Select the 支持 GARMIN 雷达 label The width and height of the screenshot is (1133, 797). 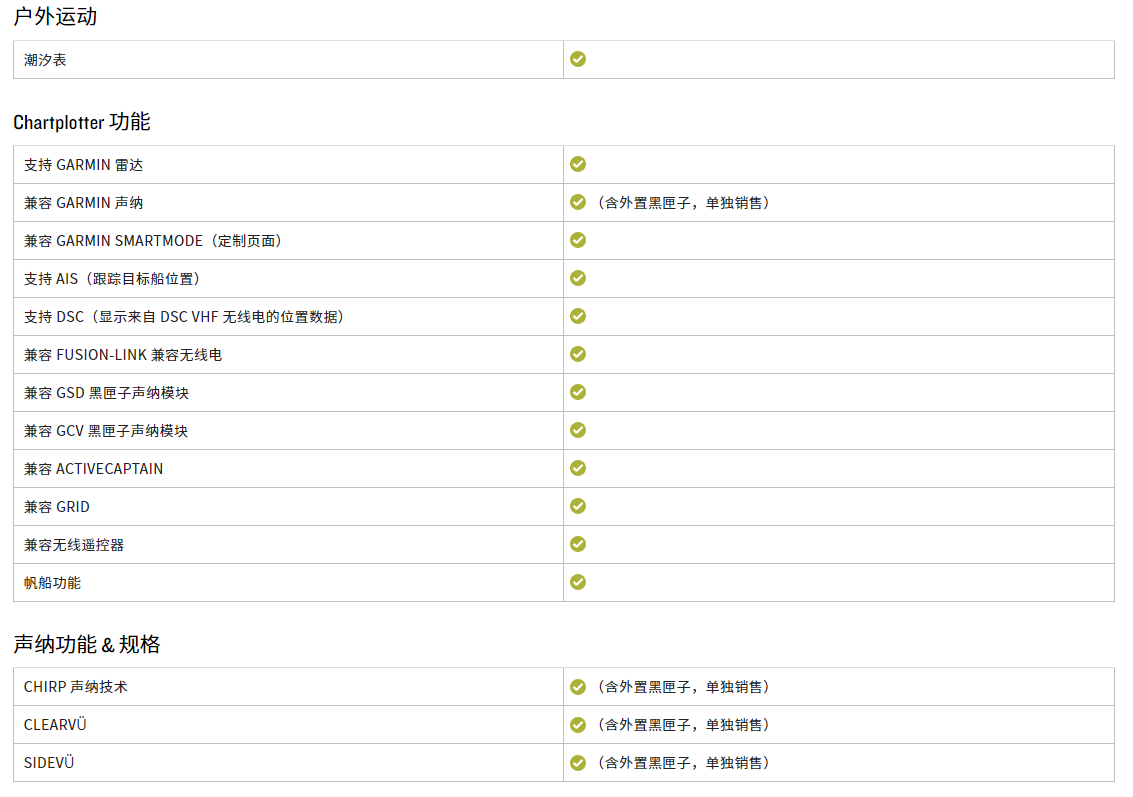(83, 165)
